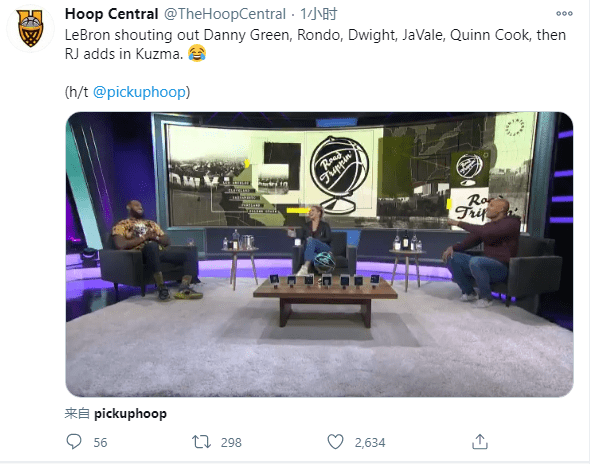Like the tweet with heart icon
This screenshot has width=610, height=464.
pos(335,442)
